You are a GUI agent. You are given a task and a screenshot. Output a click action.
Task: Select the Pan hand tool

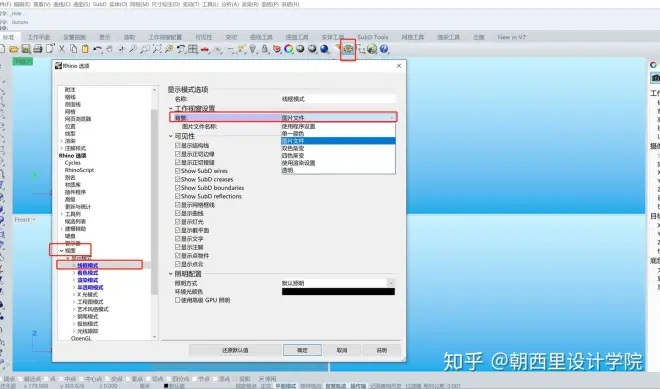tap(109, 49)
